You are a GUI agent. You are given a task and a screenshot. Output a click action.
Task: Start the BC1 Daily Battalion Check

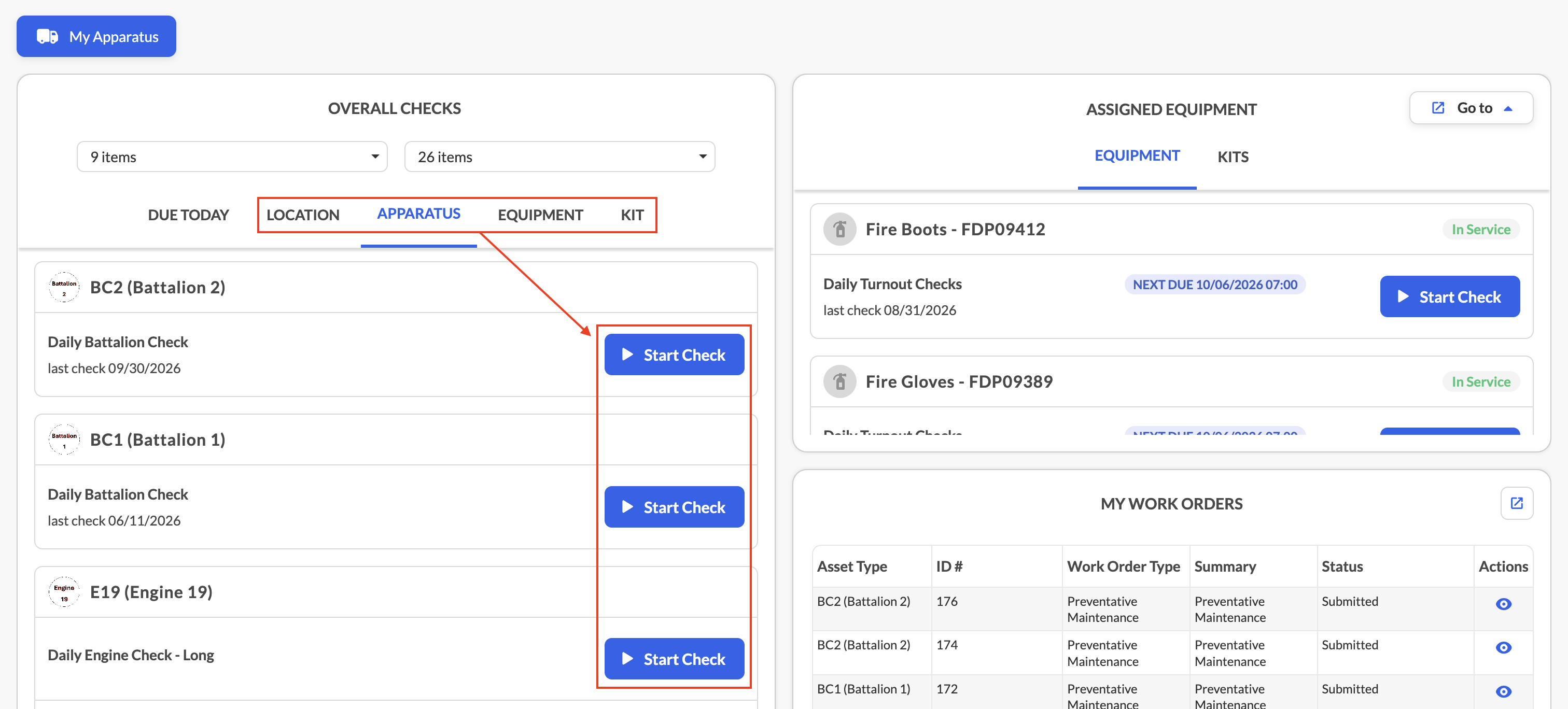click(x=674, y=507)
